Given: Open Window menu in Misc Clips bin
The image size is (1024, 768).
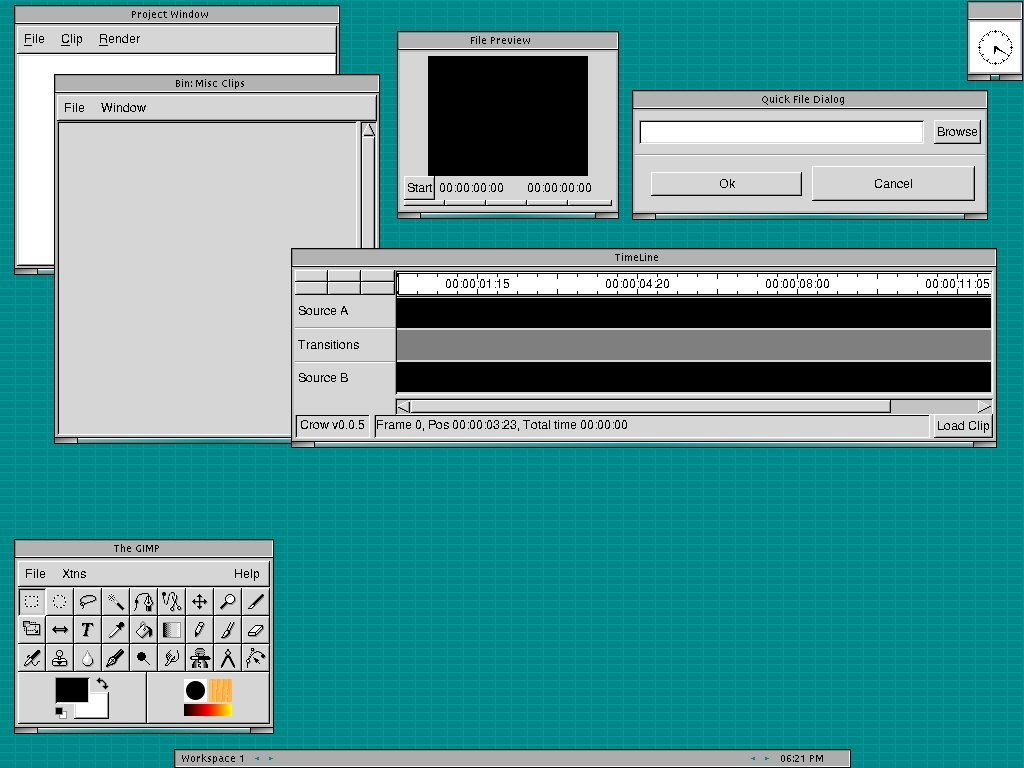Looking at the screenshot, I should point(123,108).
